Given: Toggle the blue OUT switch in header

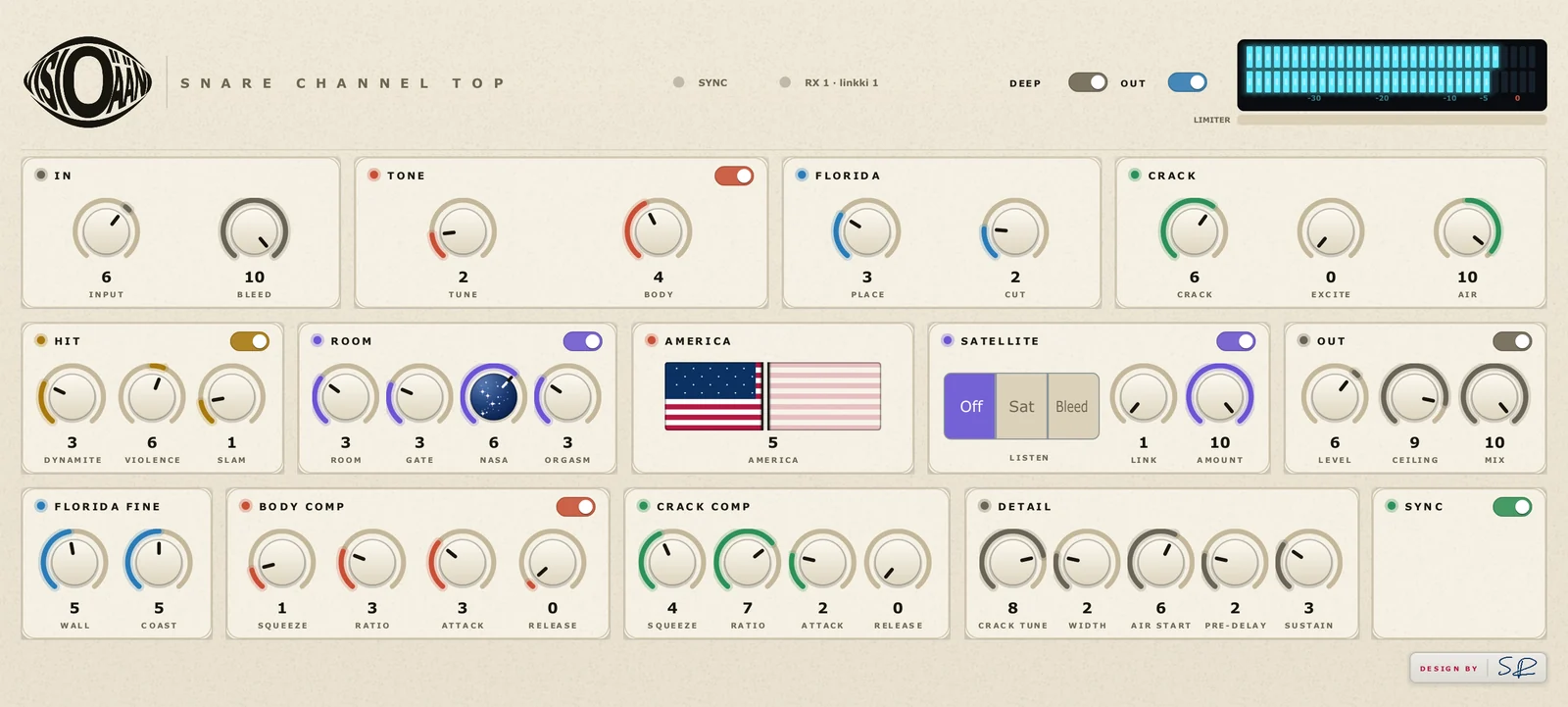Looking at the screenshot, I should [x=1188, y=82].
